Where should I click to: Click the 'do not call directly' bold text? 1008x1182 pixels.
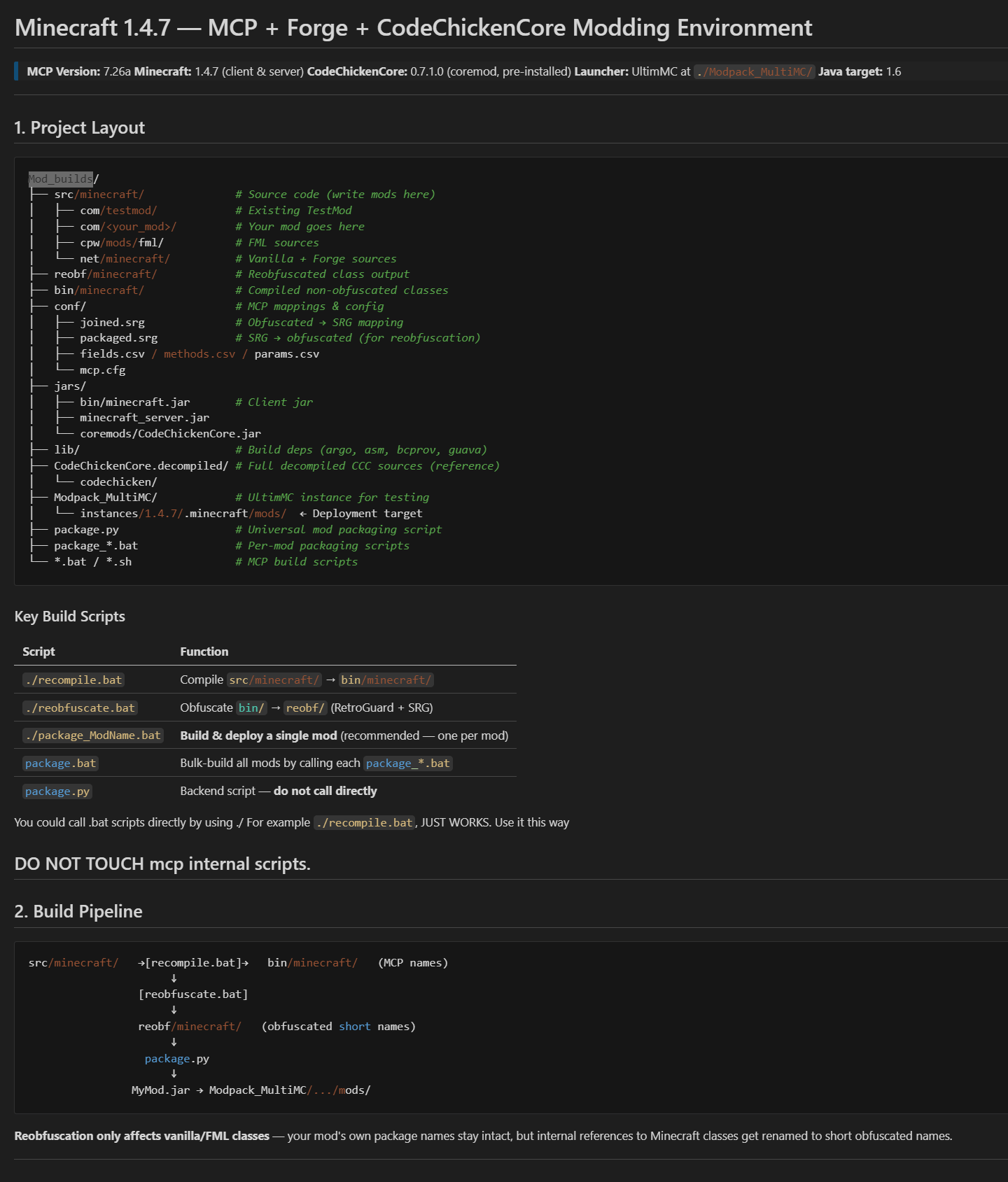tap(325, 791)
